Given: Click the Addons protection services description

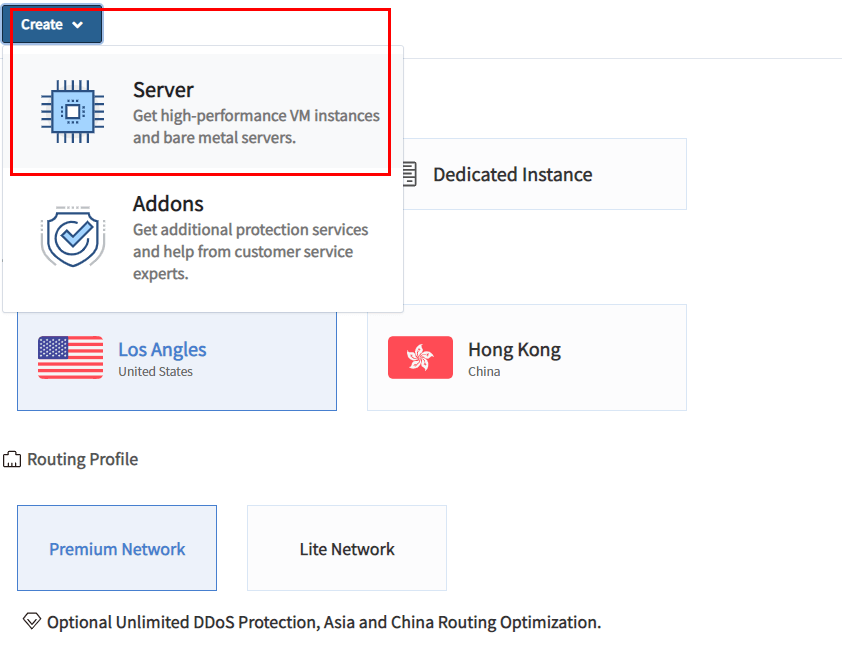Looking at the screenshot, I should 251,252.
